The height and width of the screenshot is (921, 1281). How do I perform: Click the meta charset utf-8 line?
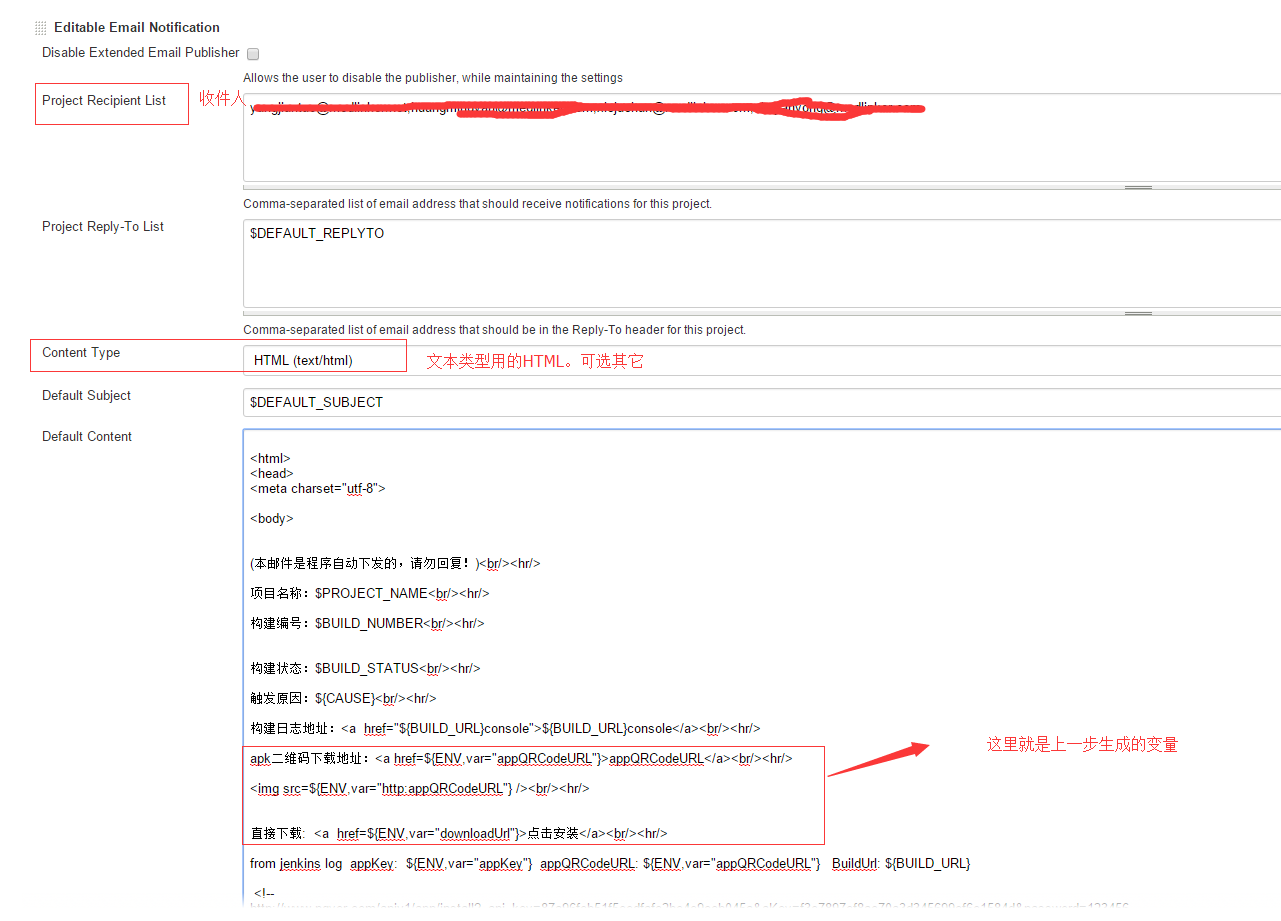point(318,489)
